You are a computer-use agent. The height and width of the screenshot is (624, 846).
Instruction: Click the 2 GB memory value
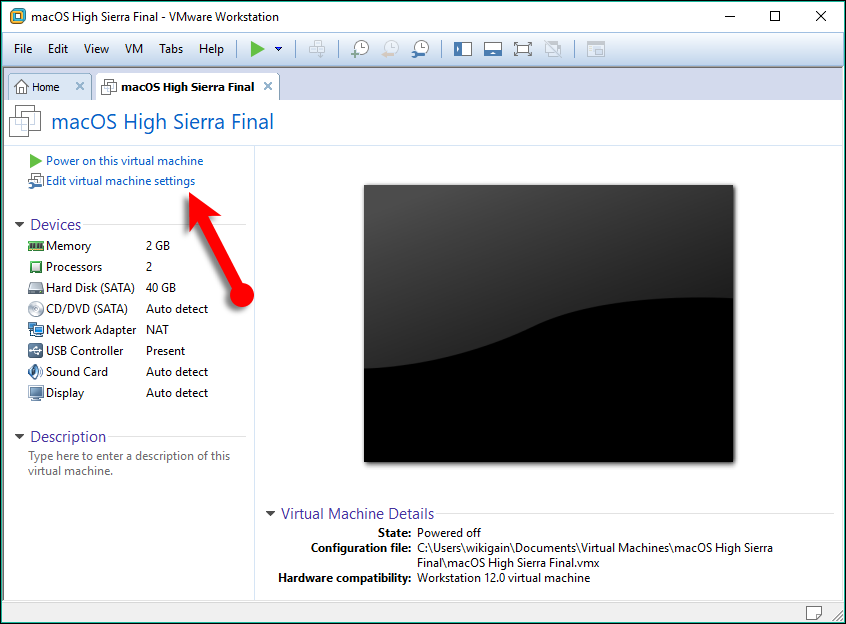158,246
